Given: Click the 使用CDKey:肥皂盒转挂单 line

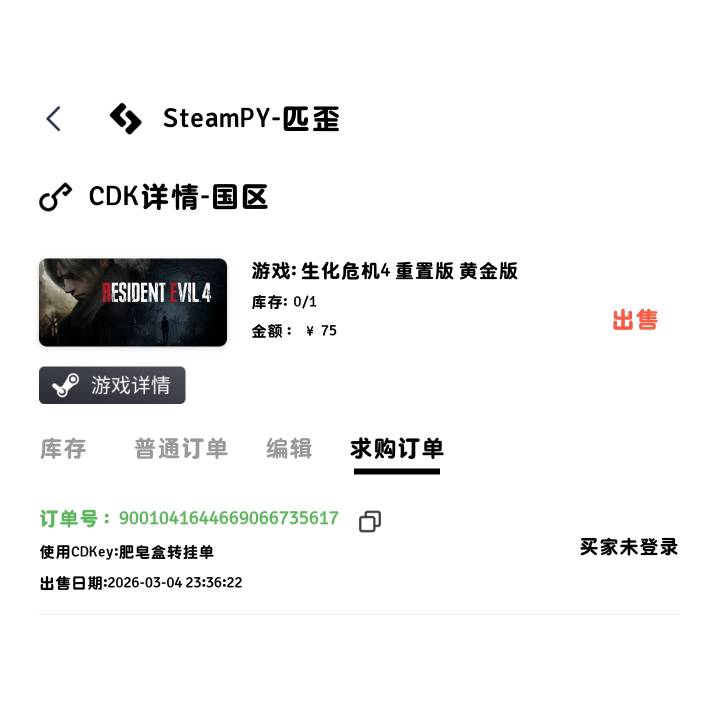Looking at the screenshot, I should pos(127,552).
